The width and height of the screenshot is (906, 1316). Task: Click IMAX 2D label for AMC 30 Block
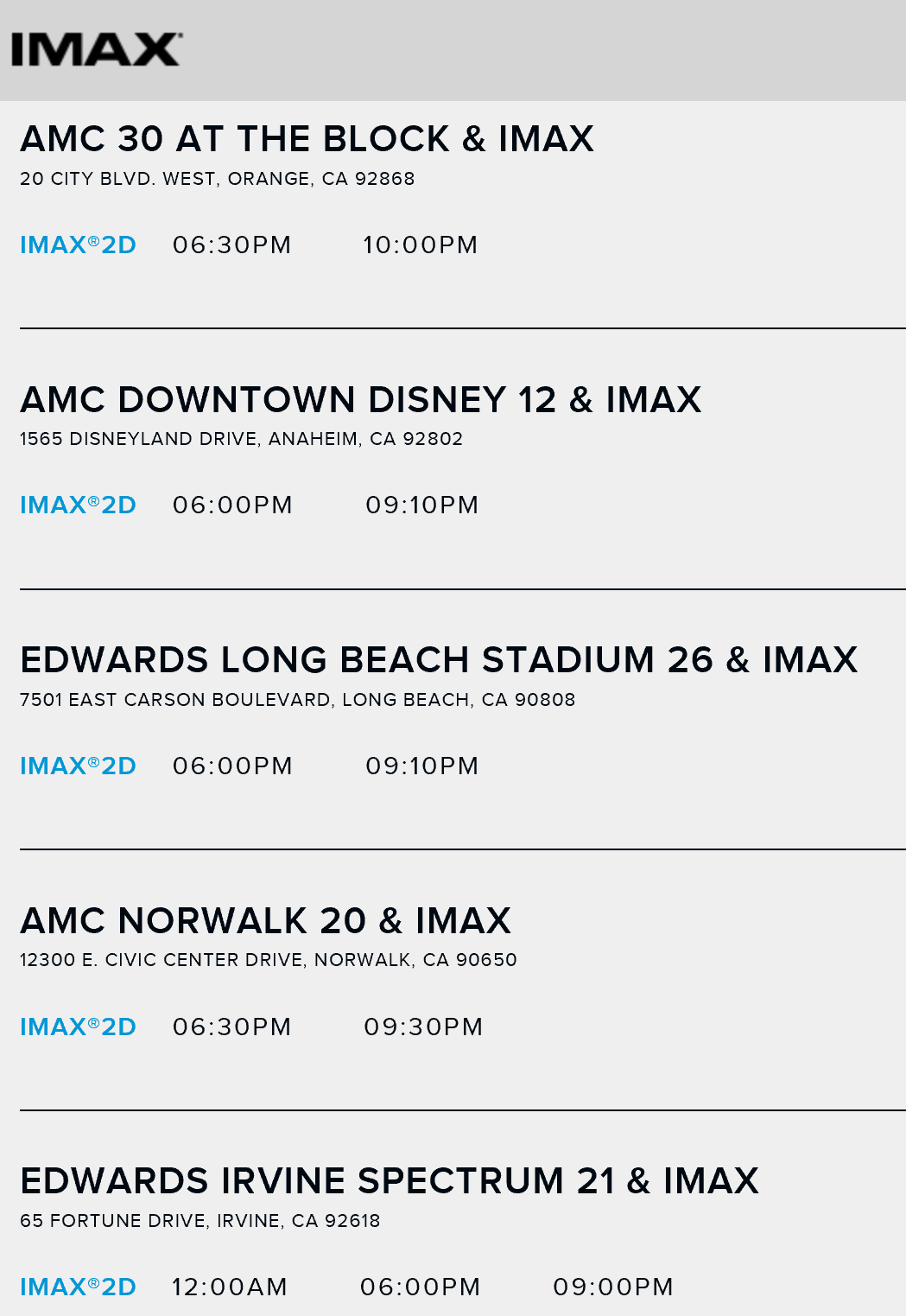click(79, 245)
